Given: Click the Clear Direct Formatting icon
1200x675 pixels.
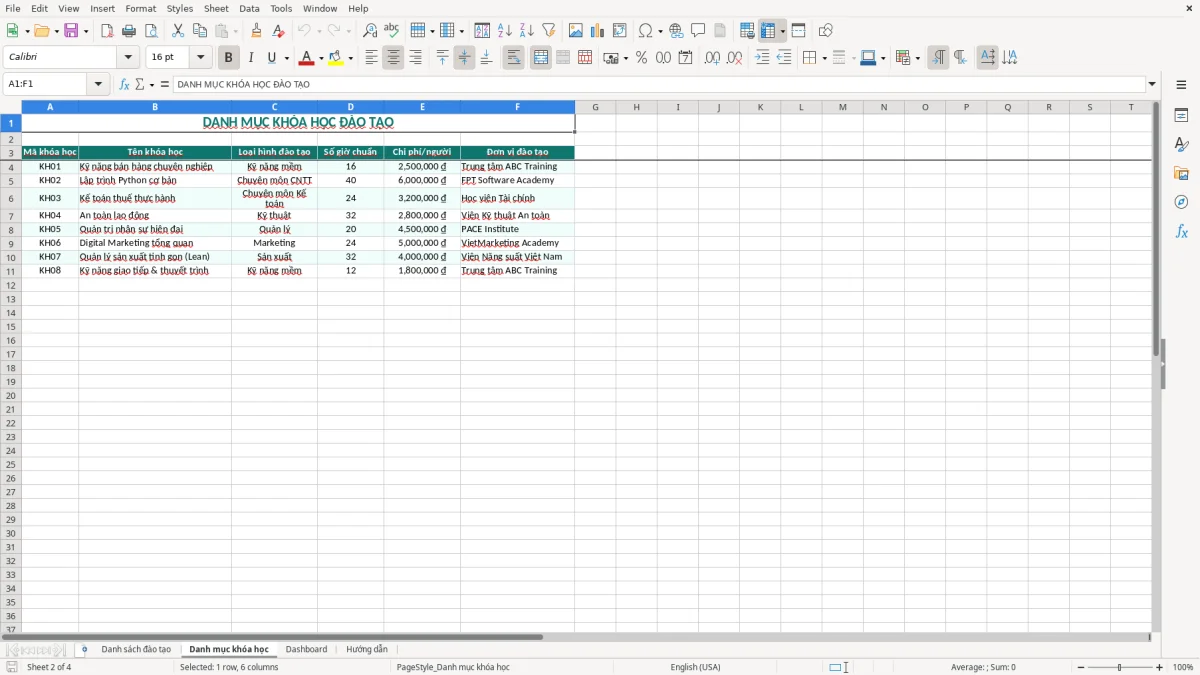Looking at the screenshot, I should click(x=277, y=31).
